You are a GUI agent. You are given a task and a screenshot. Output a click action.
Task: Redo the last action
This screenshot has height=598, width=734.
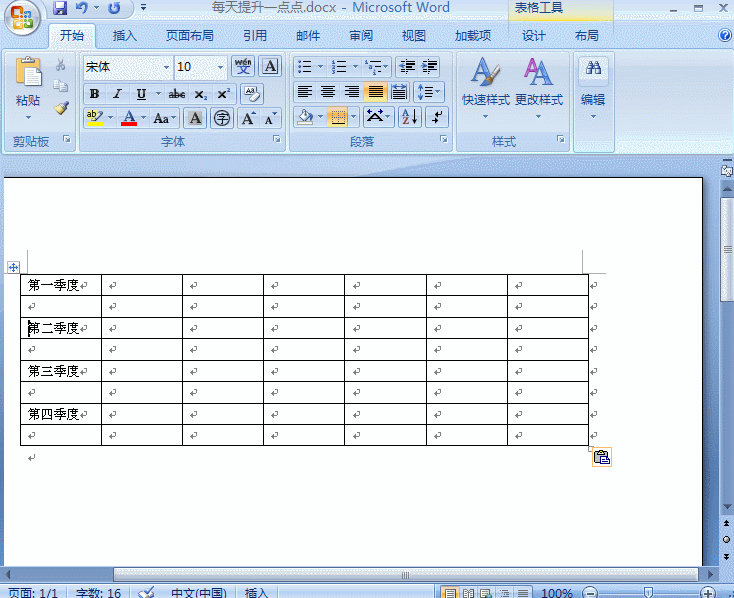point(114,8)
